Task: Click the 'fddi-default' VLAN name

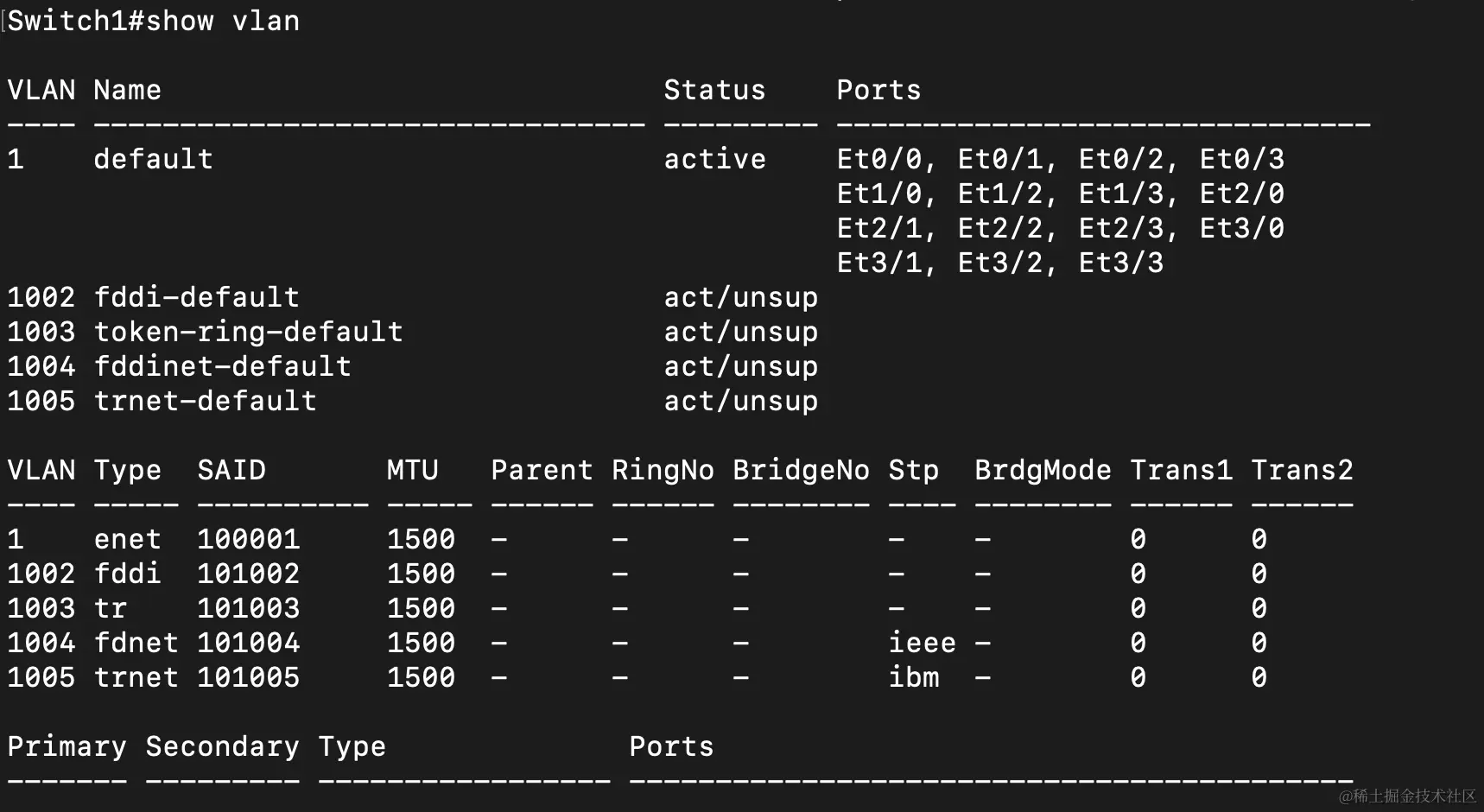Action: coord(197,297)
